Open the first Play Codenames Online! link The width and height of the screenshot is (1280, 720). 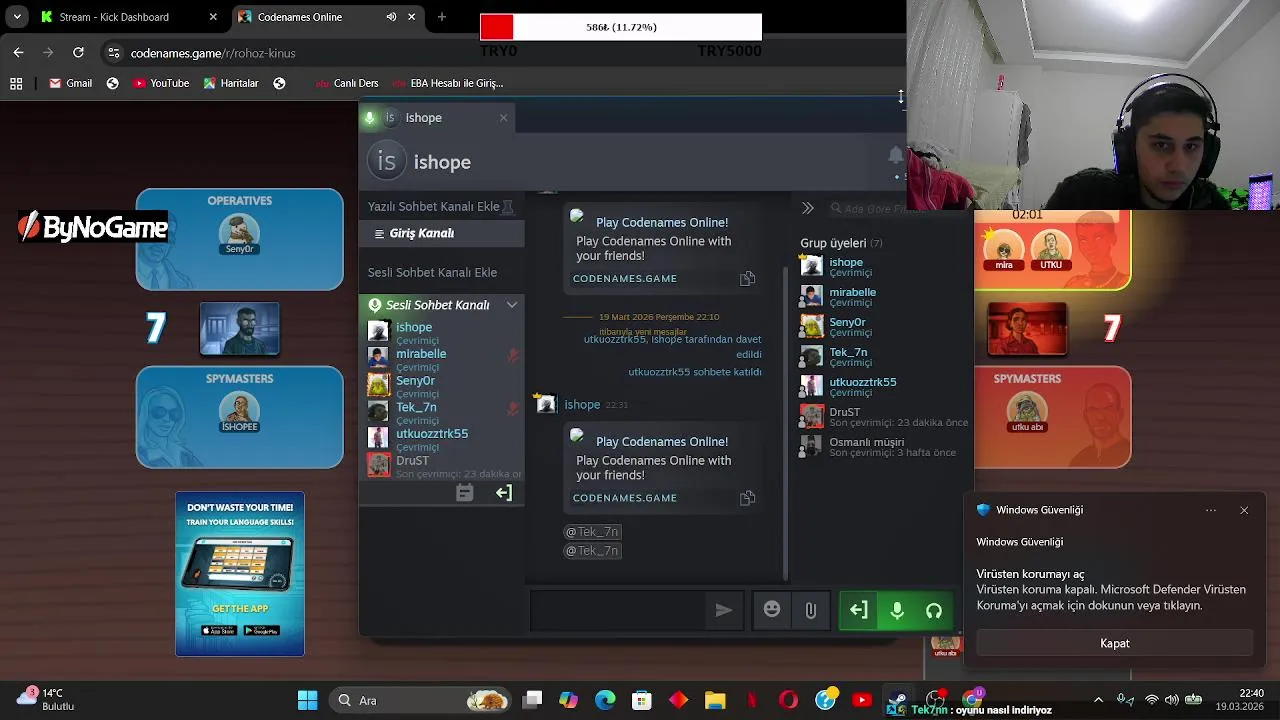click(x=662, y=222)
